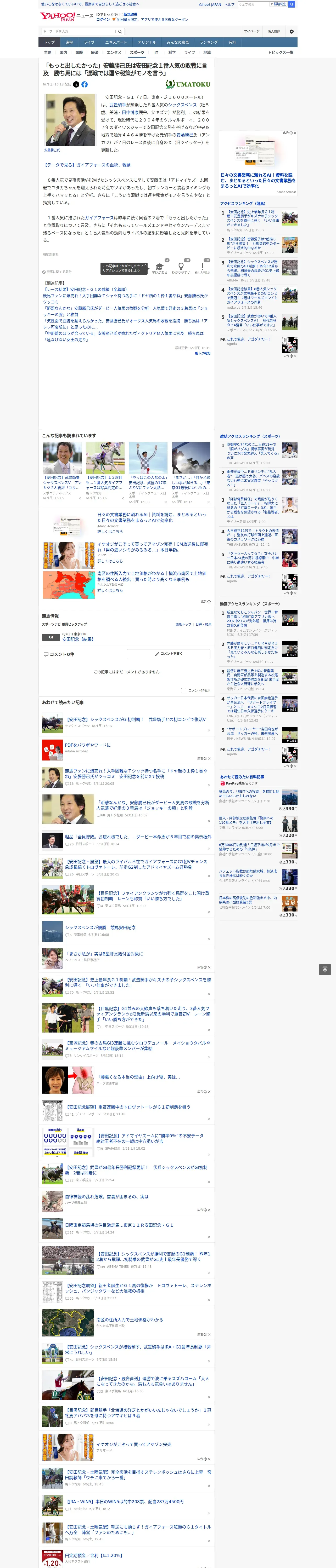Click the keyword search magnifier icon
Image resolution: width=336 pixels, height=1568 pixels.
pos(120,32)
